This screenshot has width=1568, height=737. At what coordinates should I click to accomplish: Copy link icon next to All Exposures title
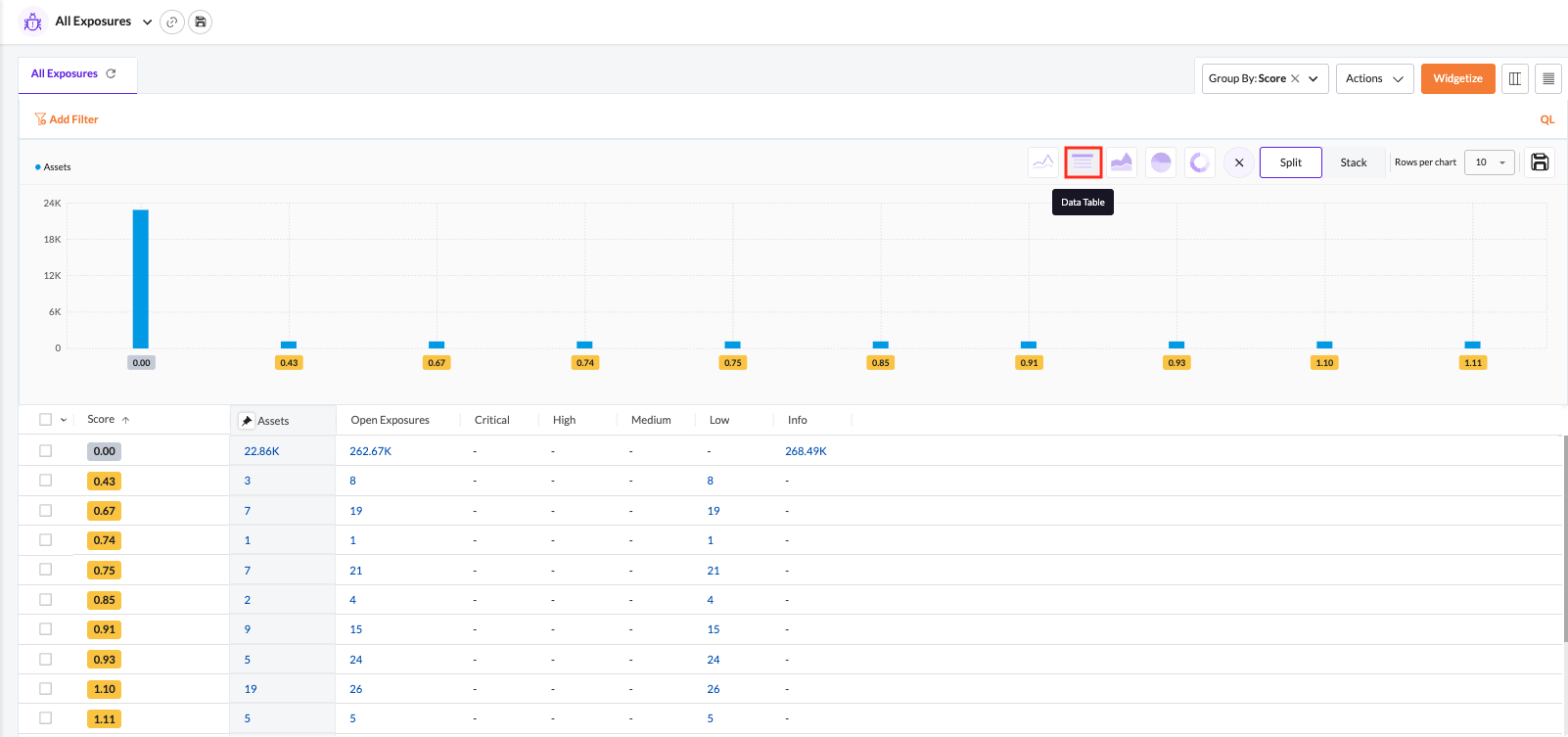tap(172, 22)
